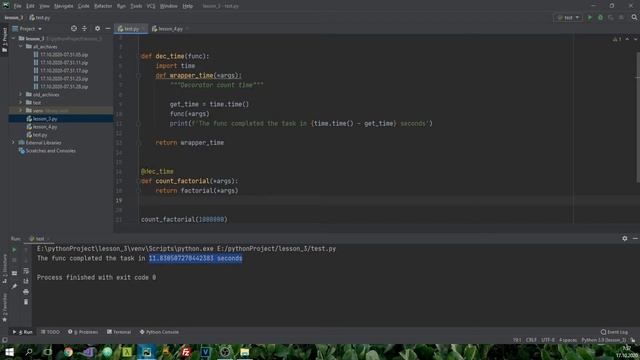The width and height of the screenshot is (640, 360).
Task: Open the VCS menu
Action: [151, 6]
